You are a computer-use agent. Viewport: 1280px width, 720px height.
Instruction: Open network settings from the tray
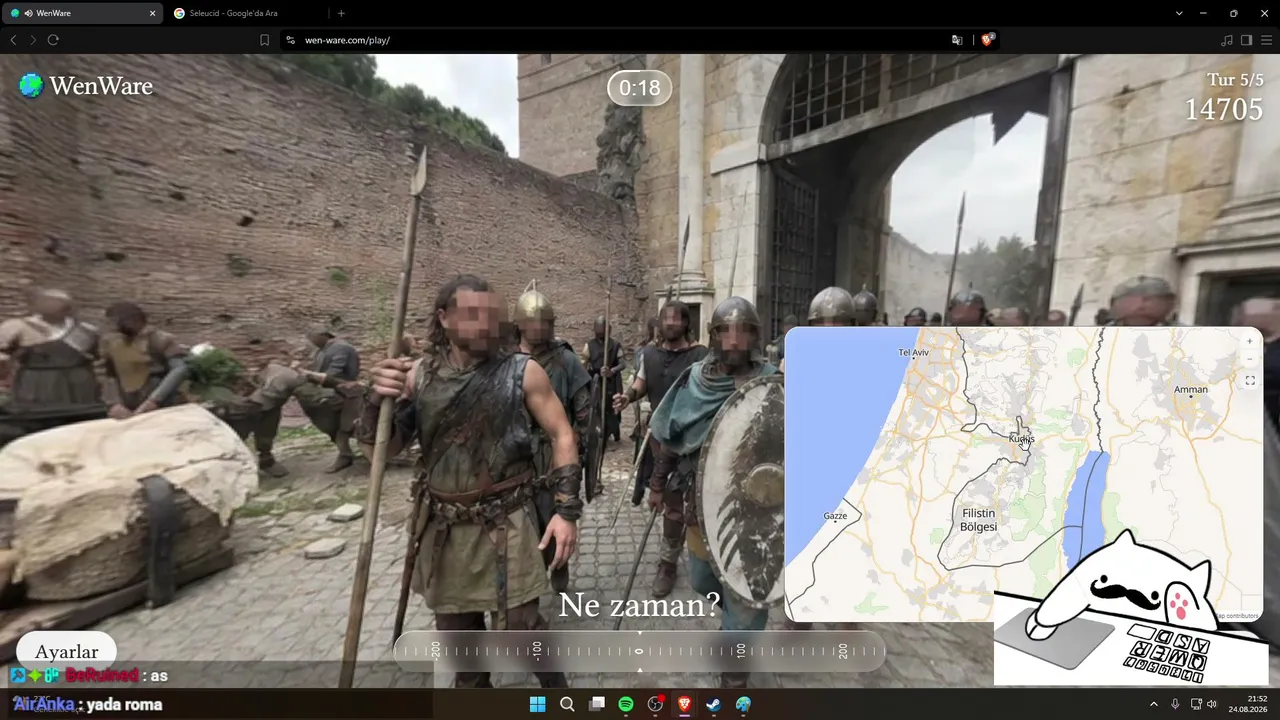pos(1196,704)
